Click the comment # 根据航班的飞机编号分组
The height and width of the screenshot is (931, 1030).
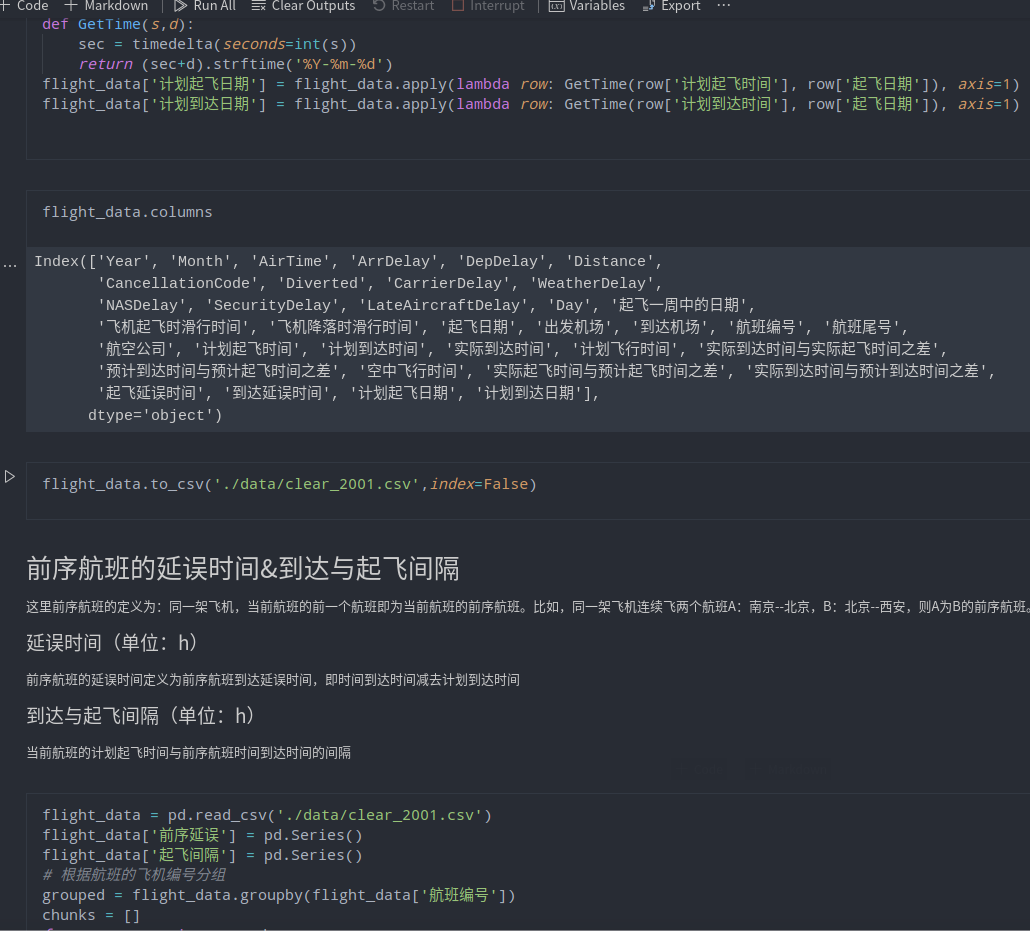coord(134,875)
